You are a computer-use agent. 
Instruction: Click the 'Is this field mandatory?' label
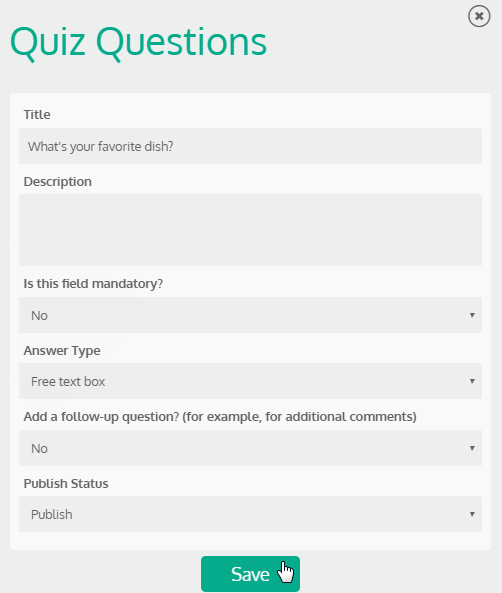point(93,284)
